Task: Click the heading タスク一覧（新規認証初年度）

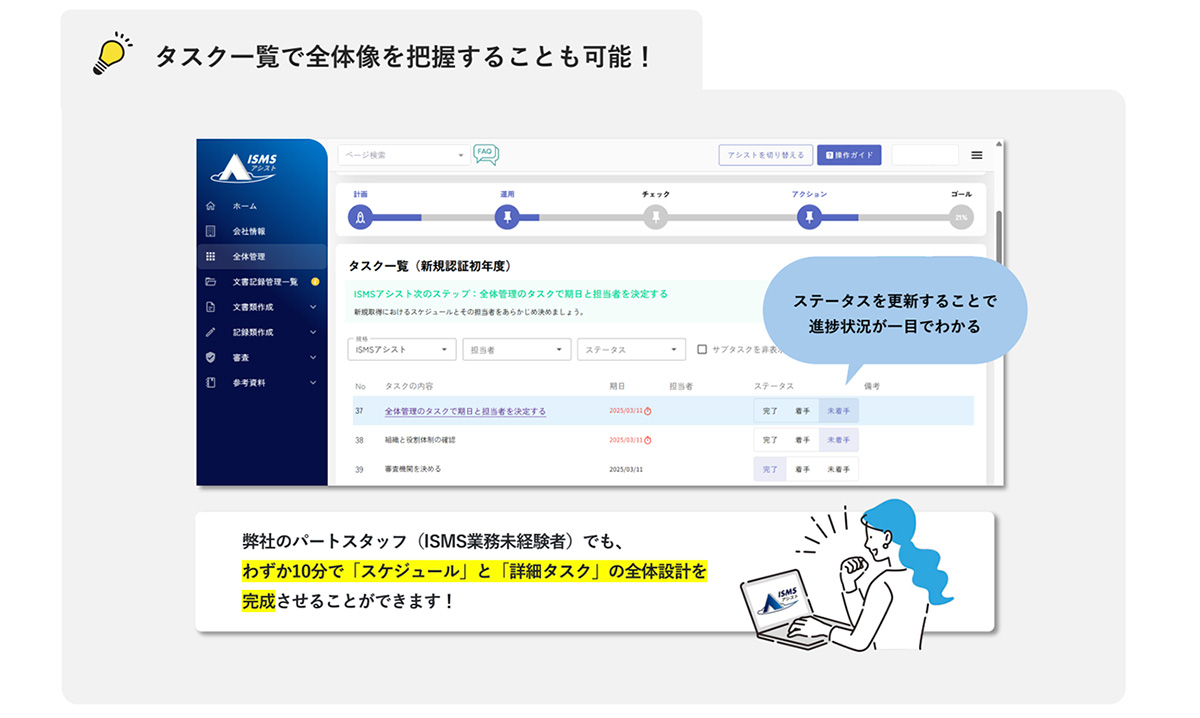Action: click(430, 266)
